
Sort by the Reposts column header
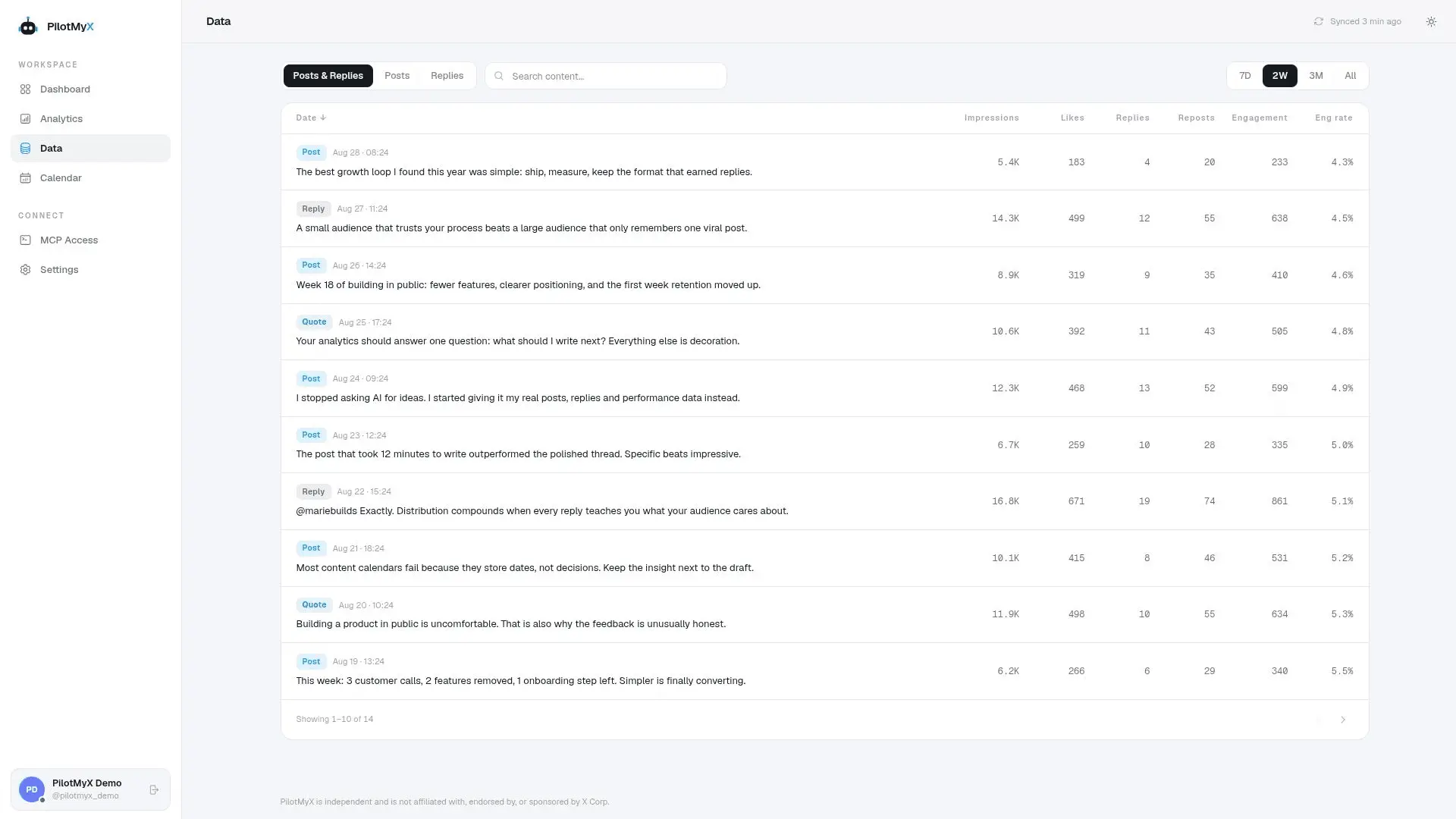(x=1196, y=118)
